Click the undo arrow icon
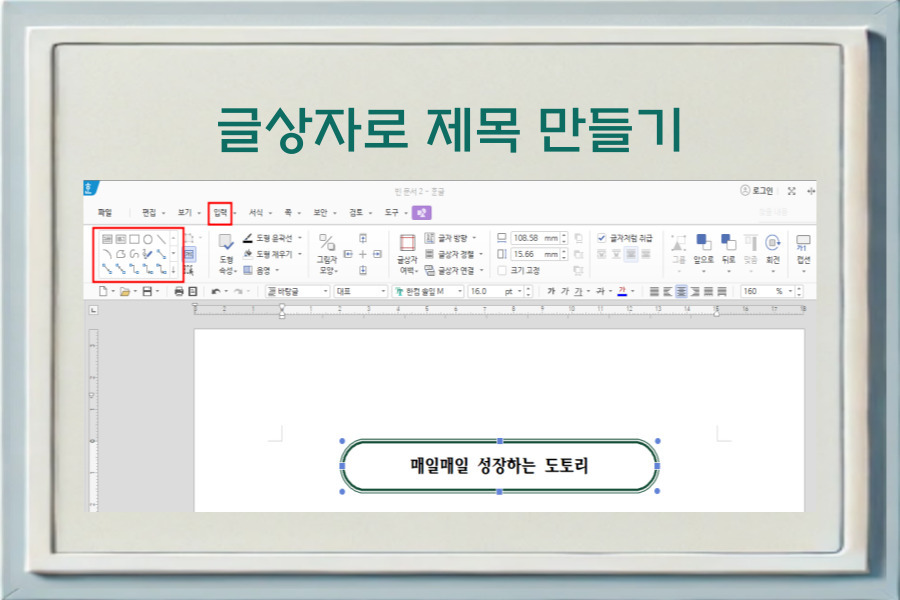The image size is (900, 600). (216, 292)
